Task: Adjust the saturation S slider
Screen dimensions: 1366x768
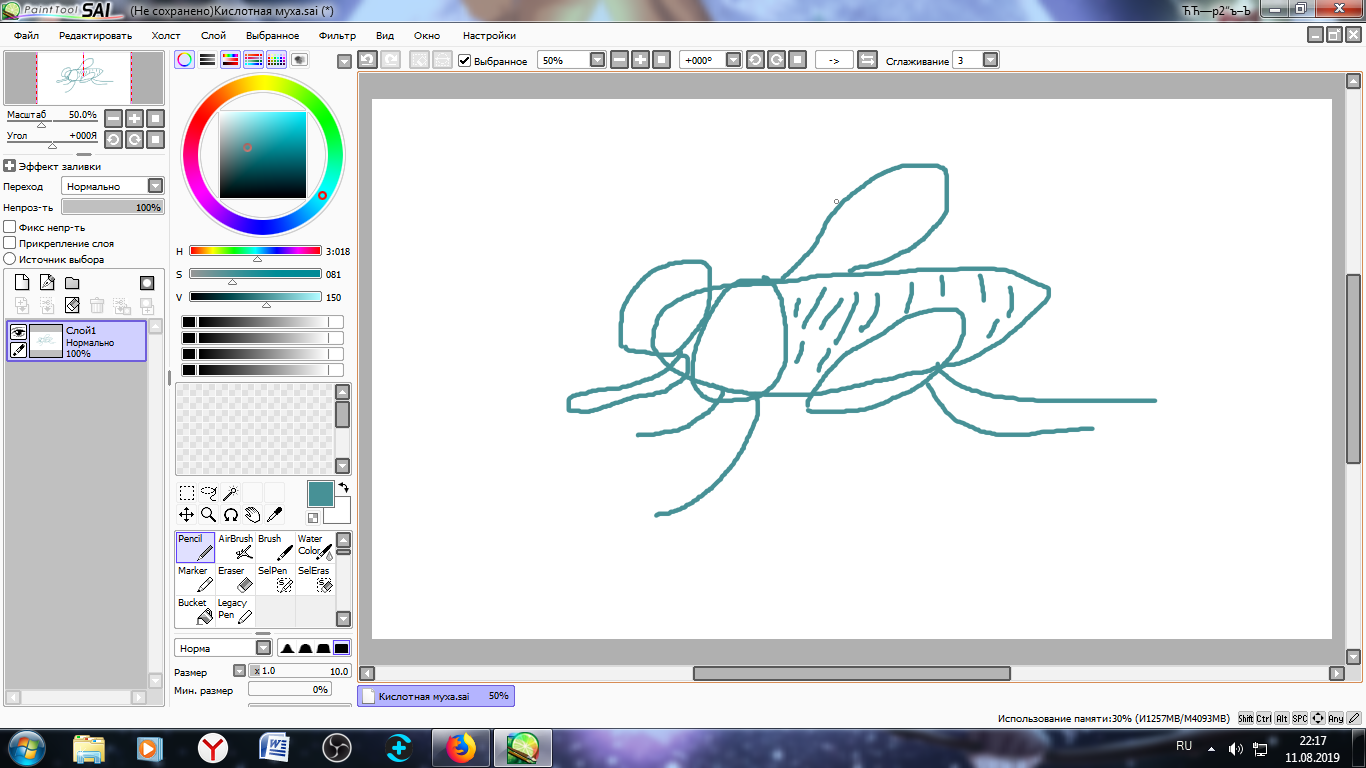Action: click(256, 274)
